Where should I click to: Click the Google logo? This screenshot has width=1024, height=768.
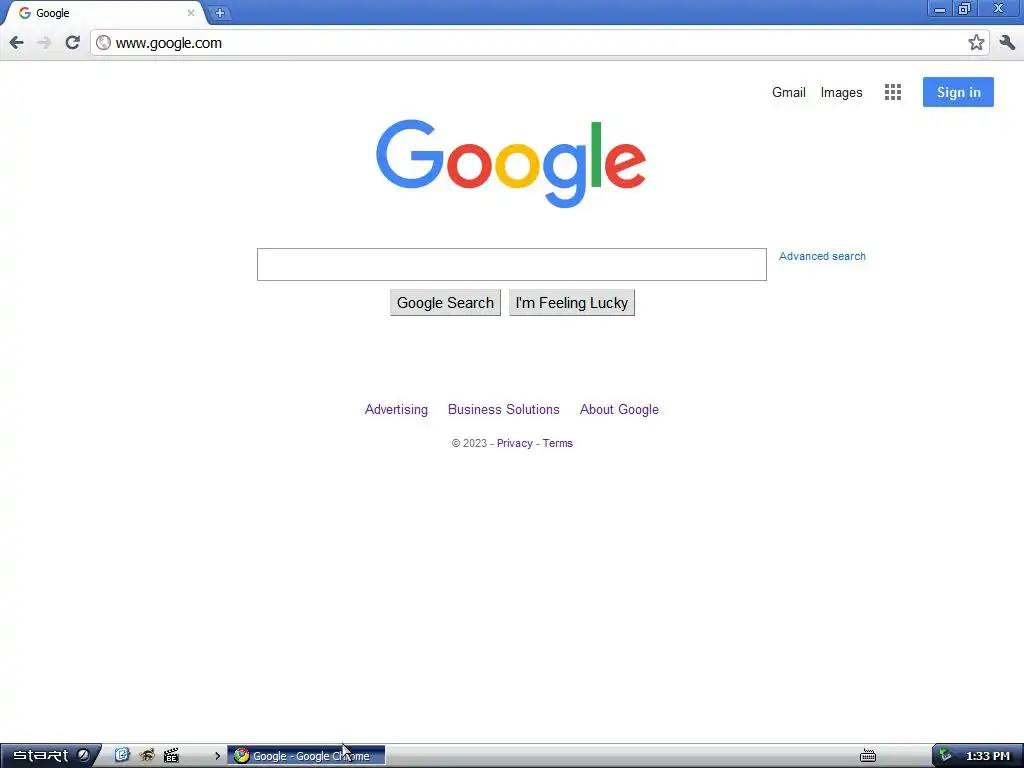(x=511, y=163)
